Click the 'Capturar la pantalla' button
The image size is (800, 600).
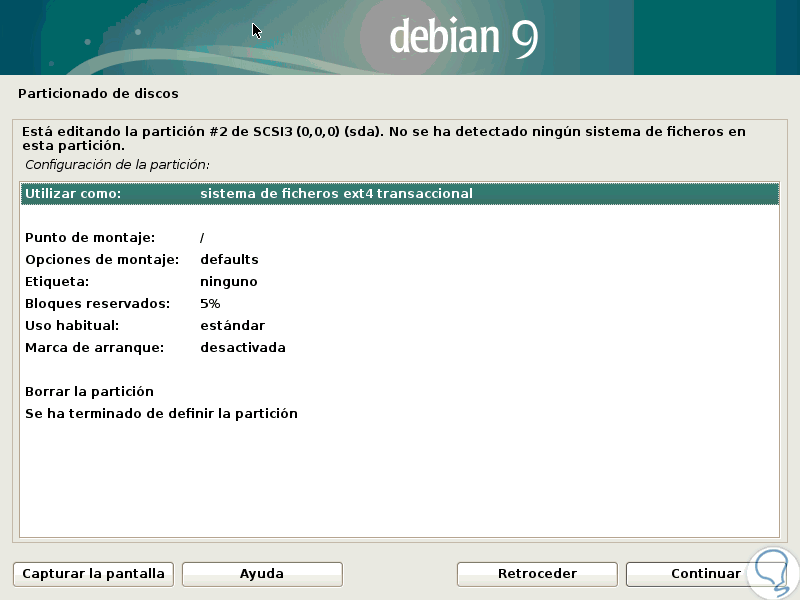pos(93,574)
